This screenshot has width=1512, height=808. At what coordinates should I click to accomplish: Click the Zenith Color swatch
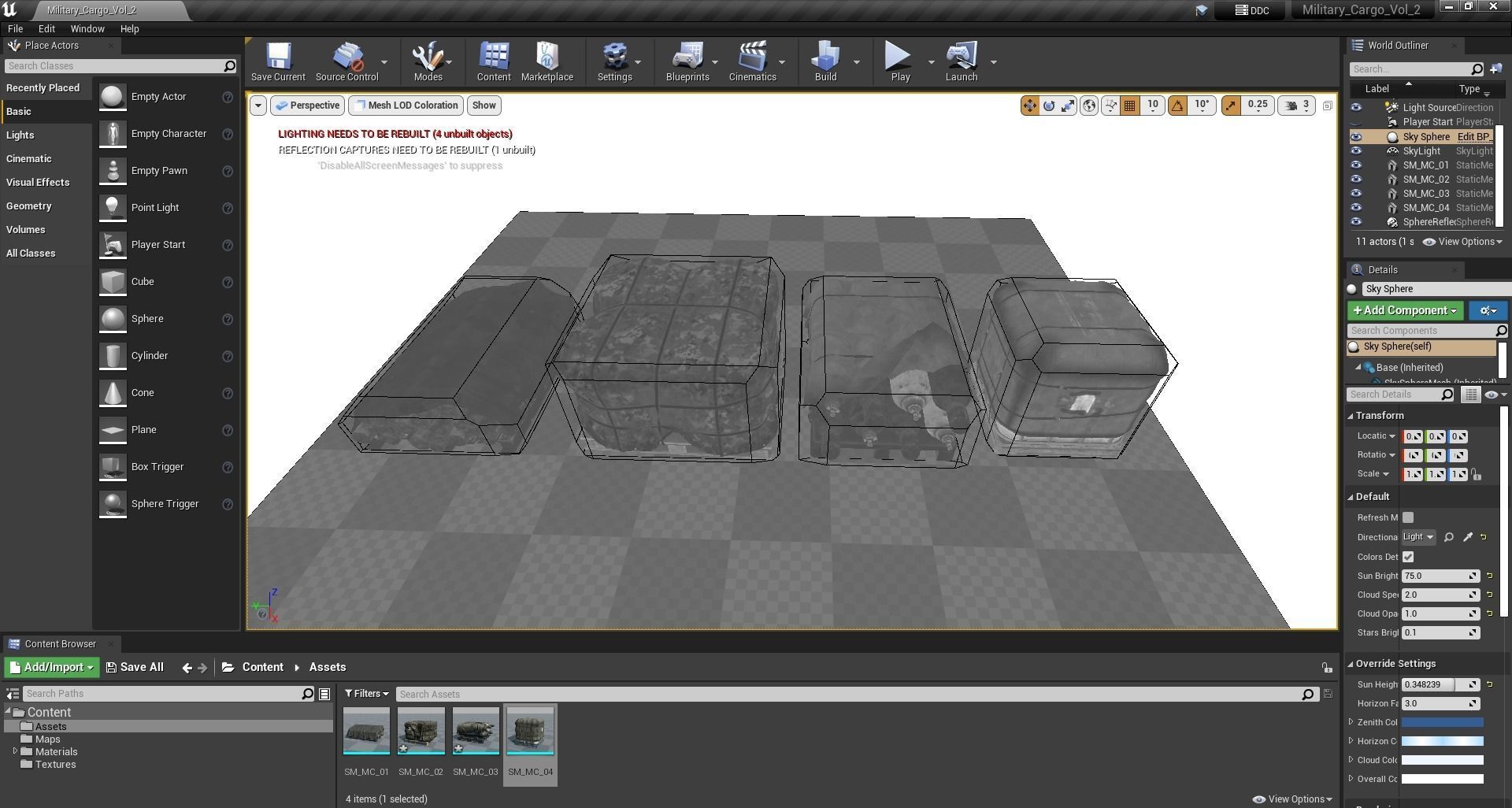1442,722
